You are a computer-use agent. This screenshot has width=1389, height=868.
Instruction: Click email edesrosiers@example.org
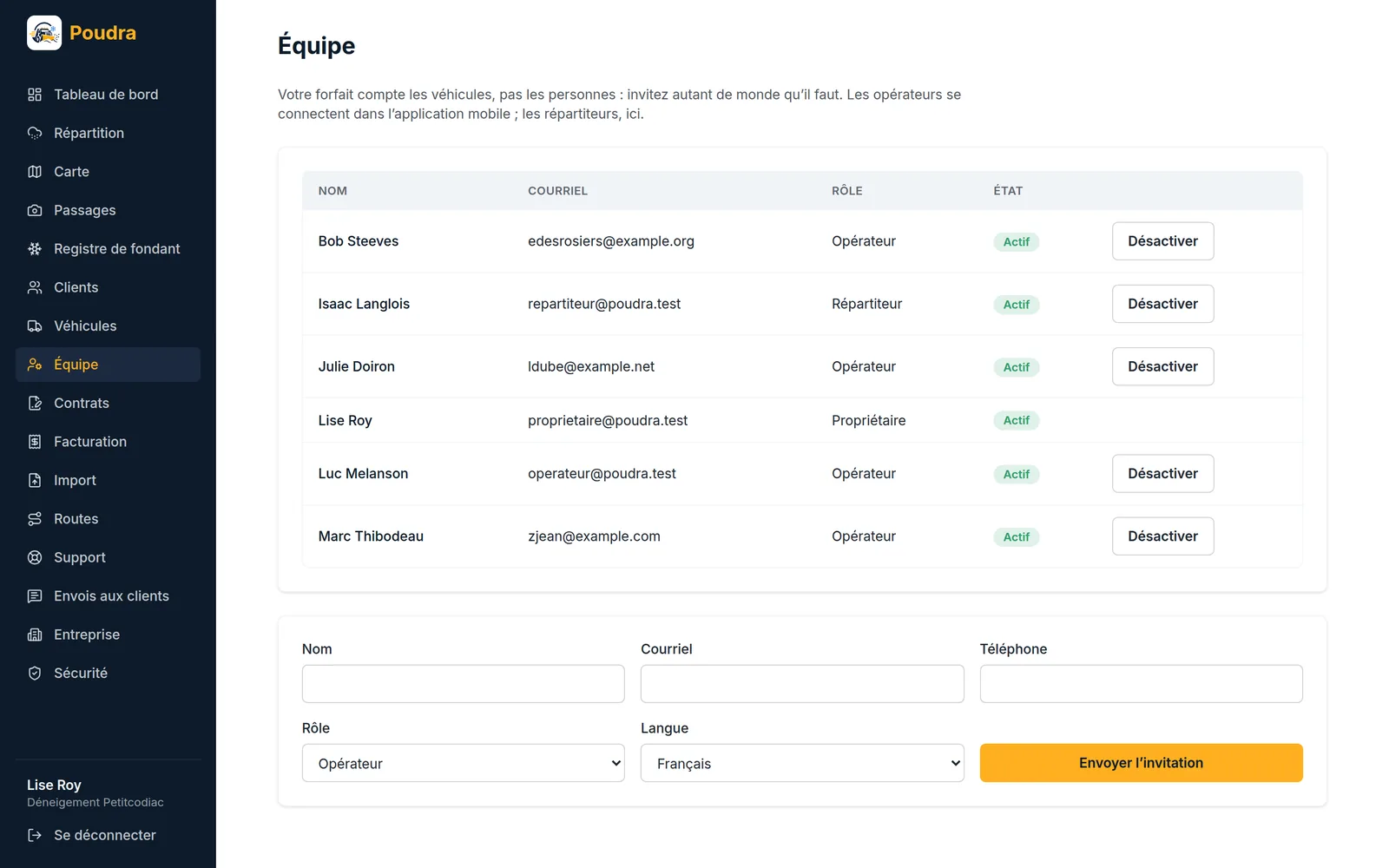(611, 241)
